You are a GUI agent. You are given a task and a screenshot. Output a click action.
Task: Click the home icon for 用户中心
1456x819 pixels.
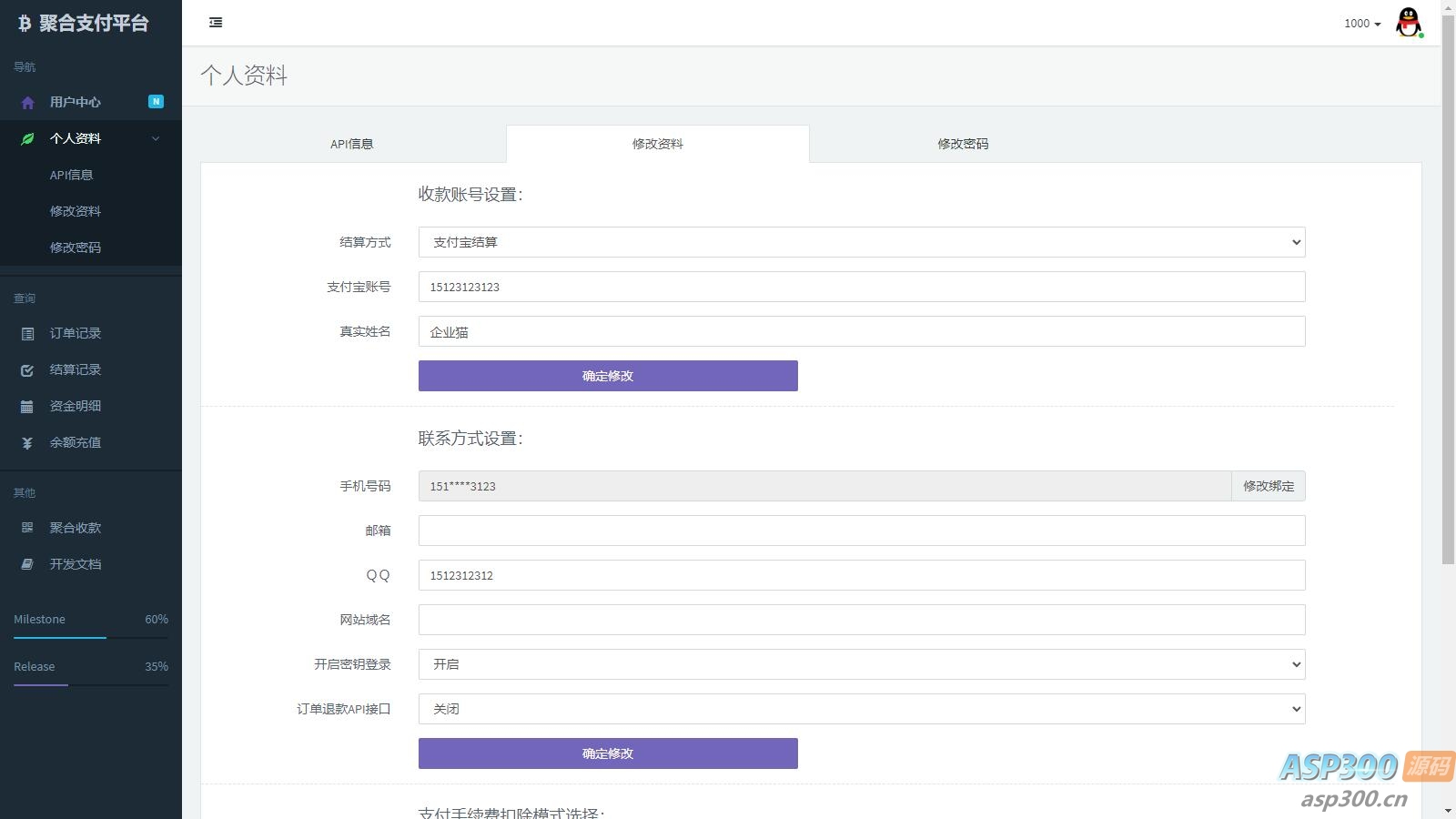27,103
